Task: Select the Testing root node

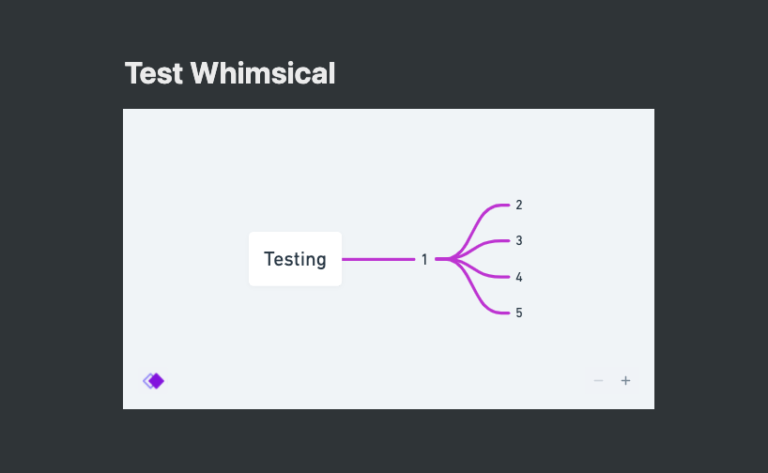Action: tap(295, 259)
